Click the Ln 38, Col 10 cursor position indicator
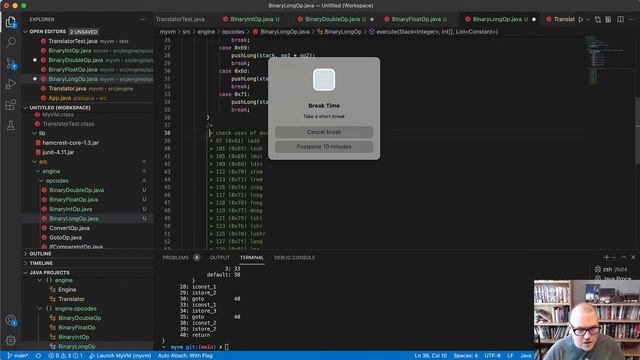This screenshot has width=640, height=360. 431,356
